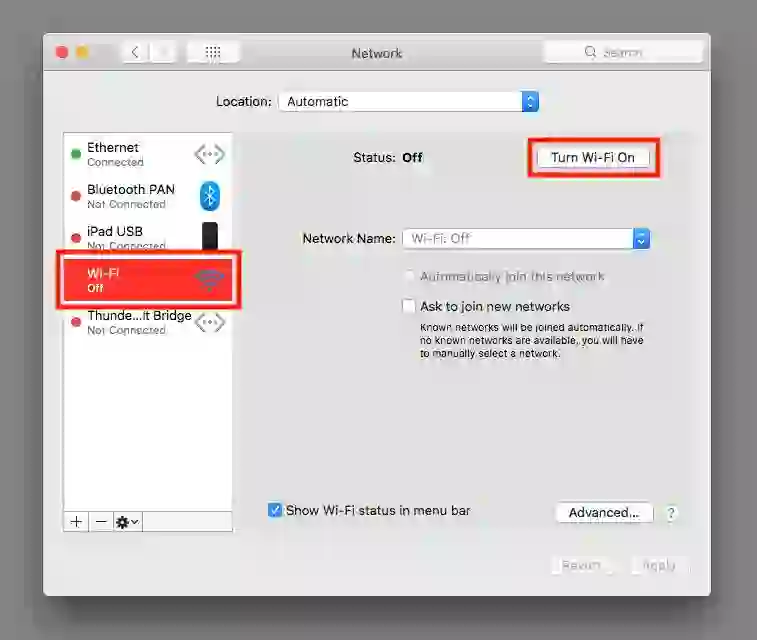Click the green status dot beside Ethernet

pos(76,154)
